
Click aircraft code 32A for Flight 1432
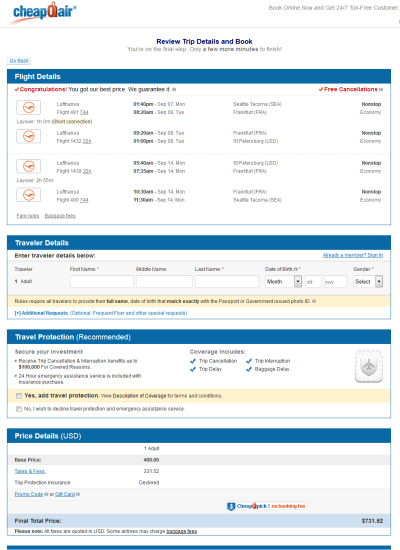tap(87, 141)
